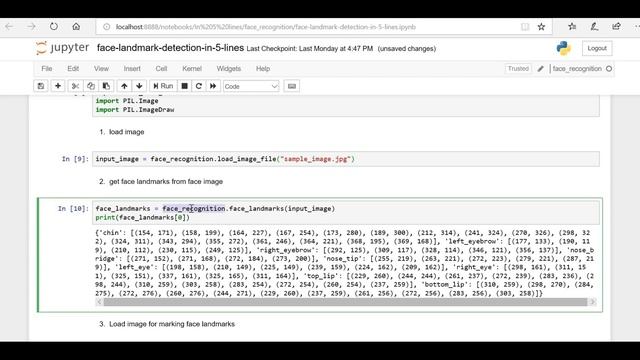The image size is (640, 360).
Task: Add page to favorites star icon
Action: pyautogui.click(x=541, y=27)
